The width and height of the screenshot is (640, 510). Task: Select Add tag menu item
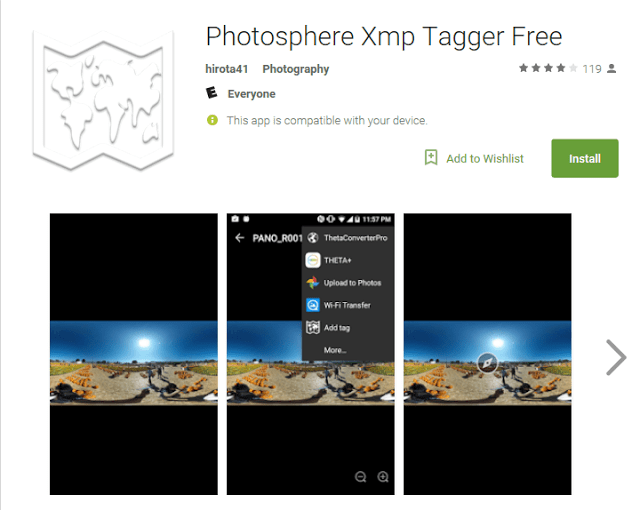348,328
